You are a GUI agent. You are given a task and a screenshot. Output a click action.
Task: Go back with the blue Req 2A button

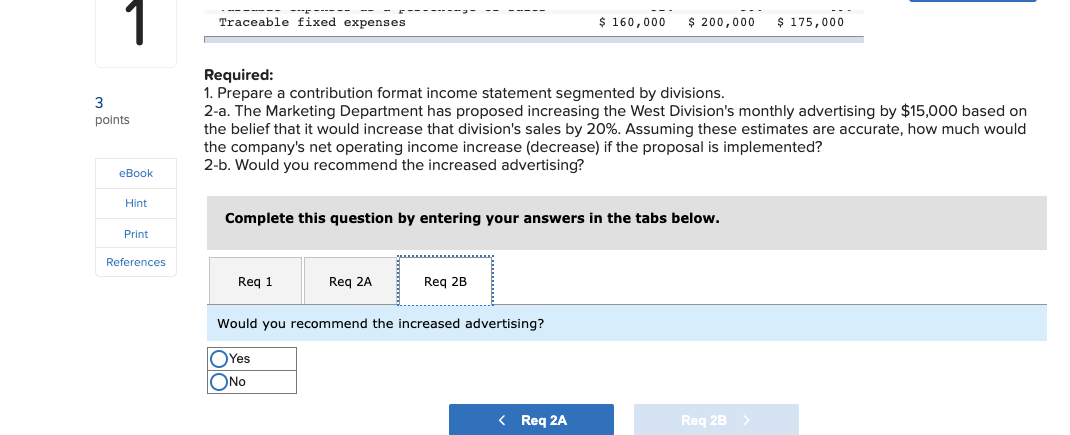click(531, 420)
